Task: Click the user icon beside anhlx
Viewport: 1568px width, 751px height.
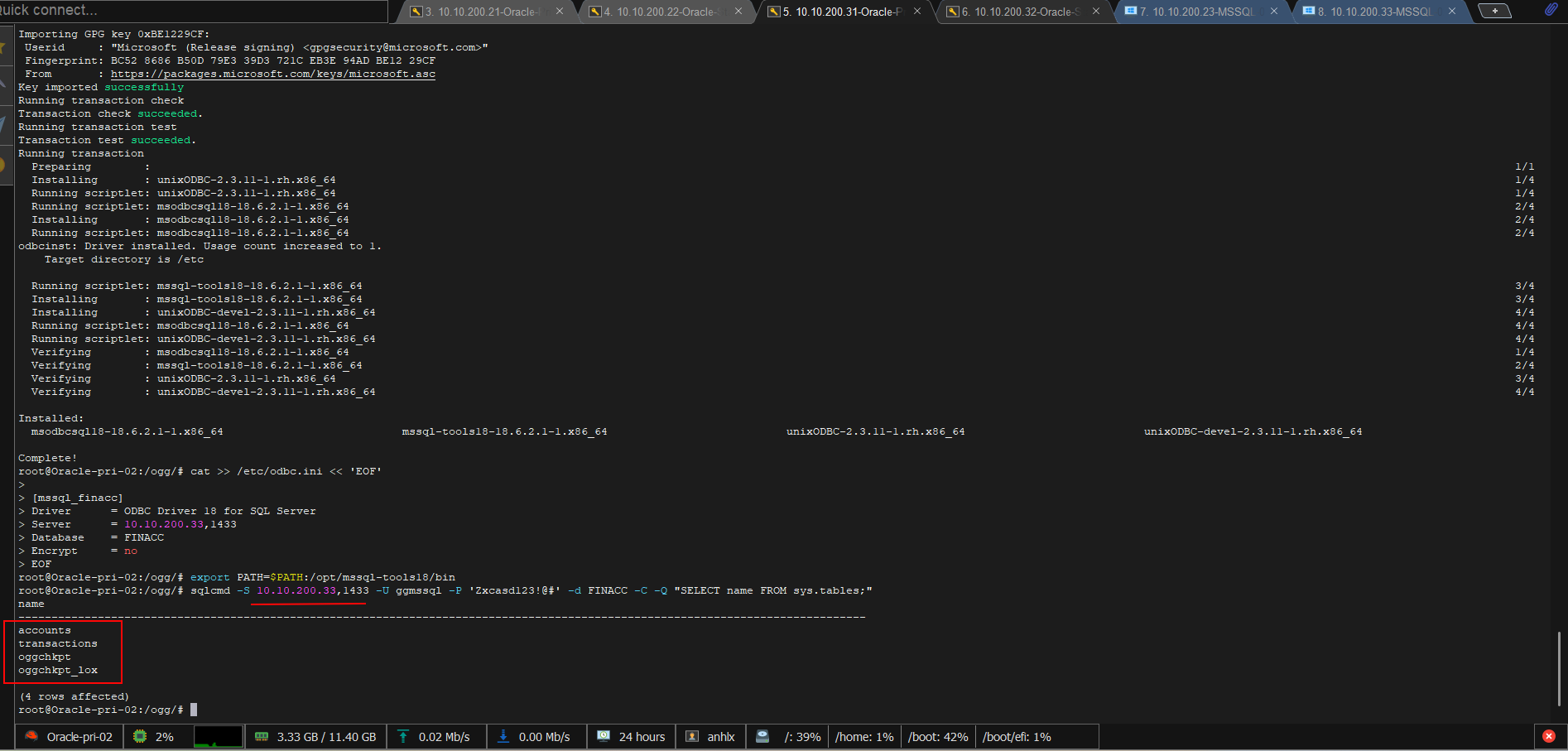Action: pyautogui.click(x=692, y=736)
